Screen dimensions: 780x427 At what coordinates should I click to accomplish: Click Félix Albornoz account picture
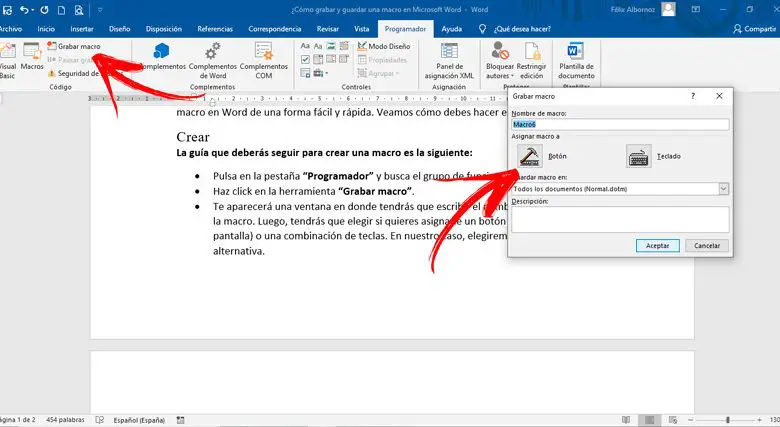(669, 9)
